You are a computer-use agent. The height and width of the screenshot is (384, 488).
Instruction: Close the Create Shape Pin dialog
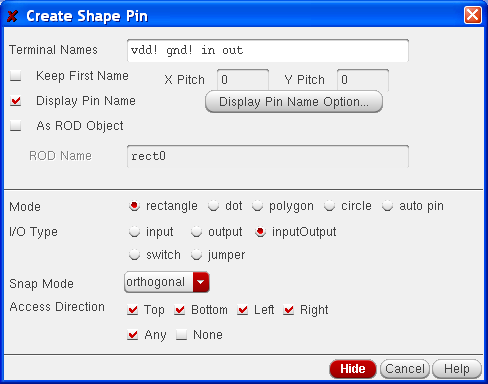pos(473,15)
